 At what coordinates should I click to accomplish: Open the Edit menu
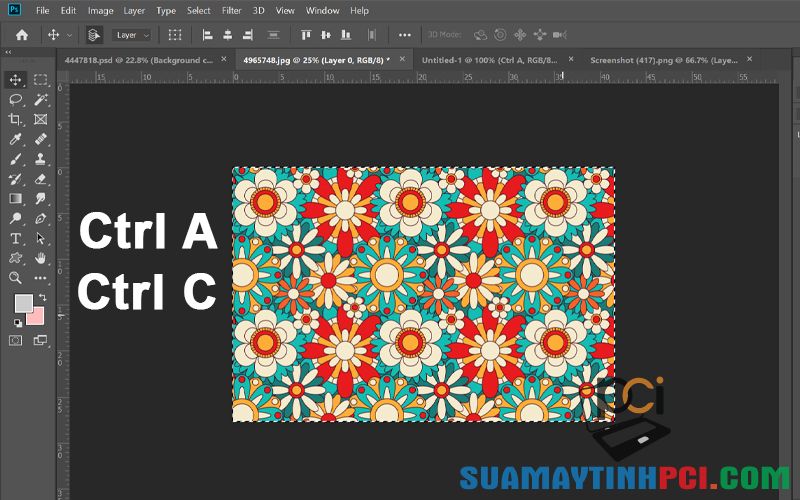click(68, 10)
